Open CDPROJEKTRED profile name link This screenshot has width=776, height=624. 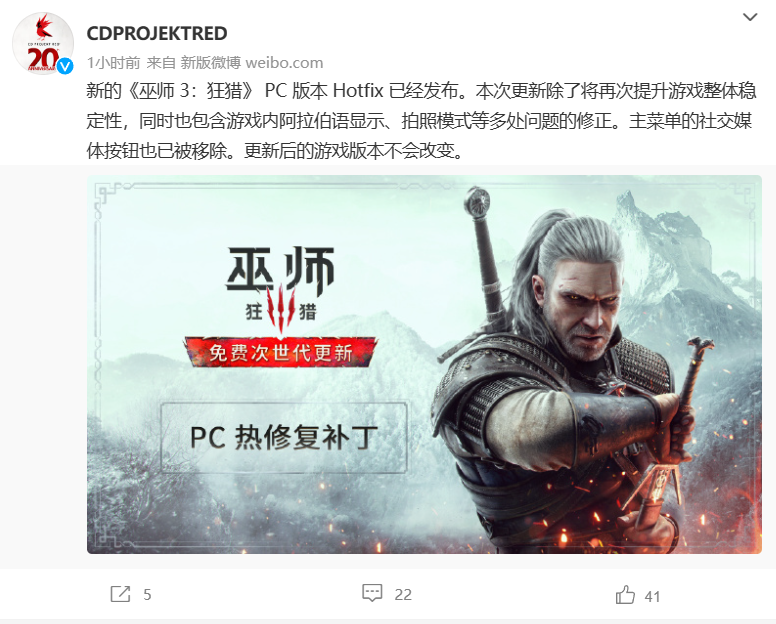(157, 34)
